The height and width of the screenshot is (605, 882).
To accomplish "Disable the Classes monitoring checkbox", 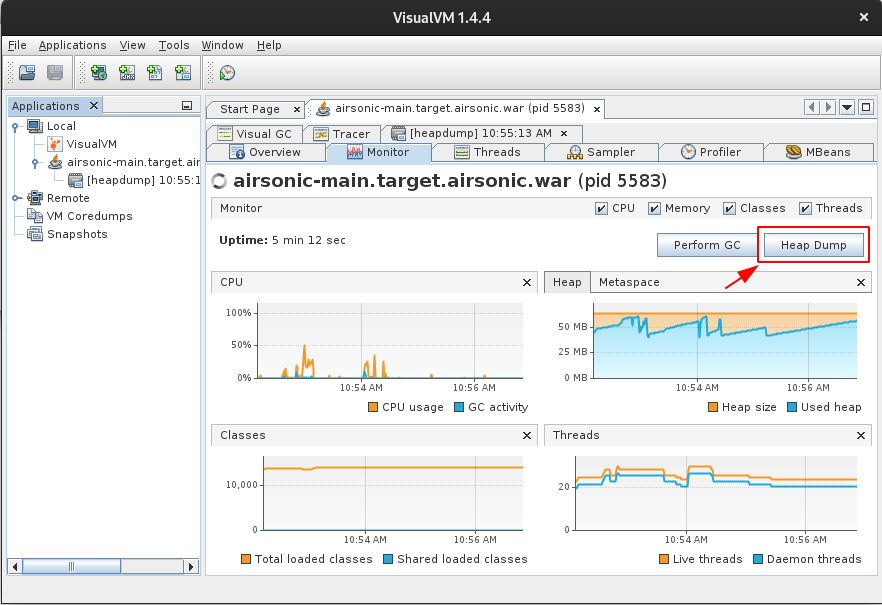I will 728,208.
